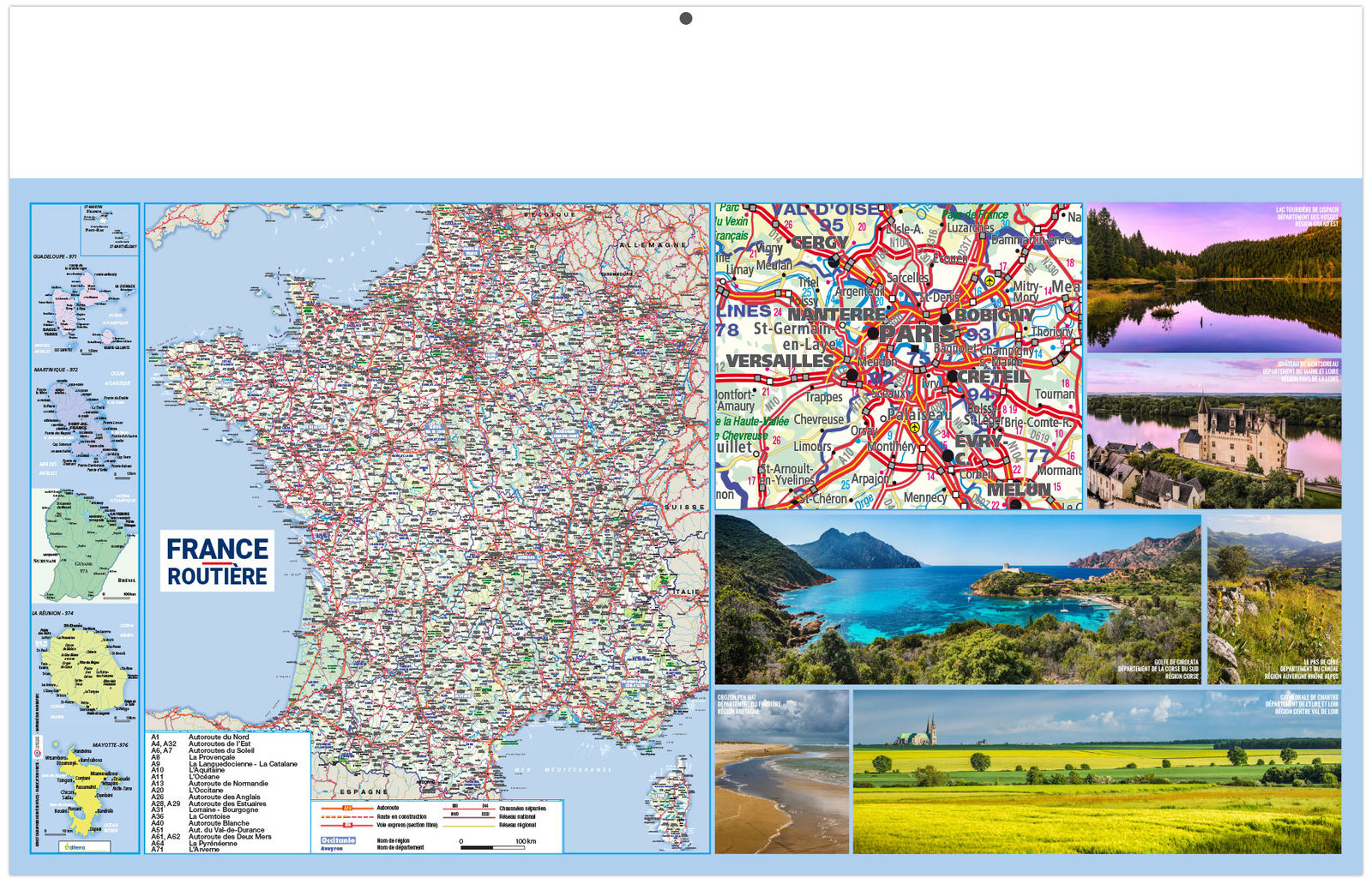1372x884 pixels.
Task: Click the northern airport symbol near Mitry-Mory
Action: [x=990, y=280]
